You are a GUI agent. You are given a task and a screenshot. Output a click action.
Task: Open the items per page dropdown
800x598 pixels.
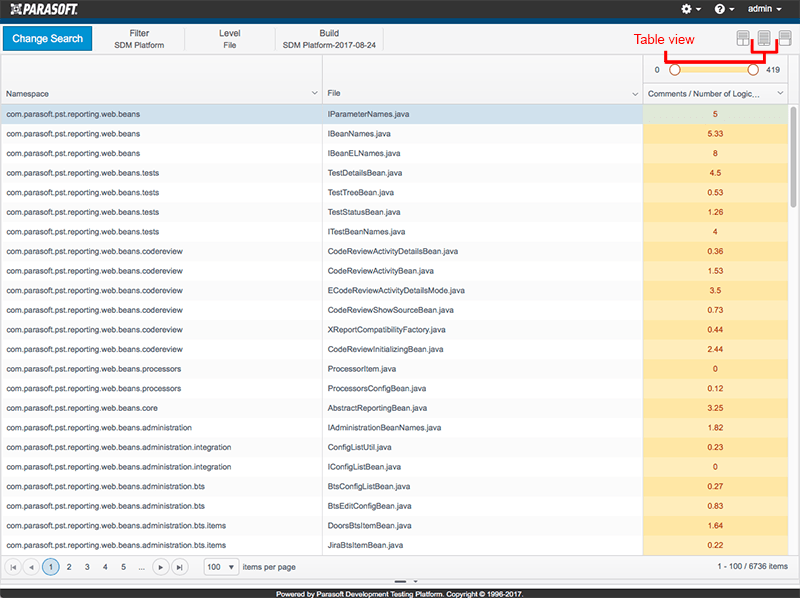221,567
